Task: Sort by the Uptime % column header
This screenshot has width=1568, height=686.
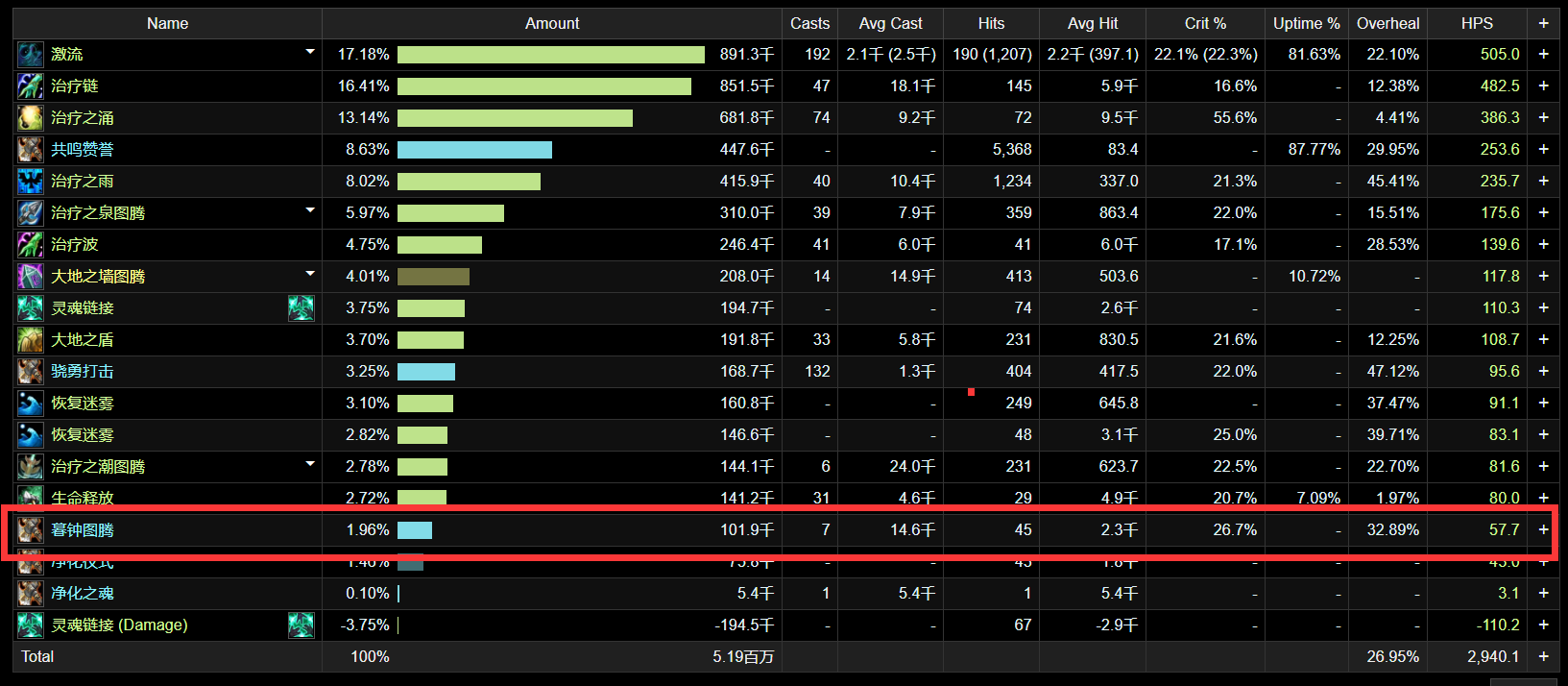Action: (1306, 23)
